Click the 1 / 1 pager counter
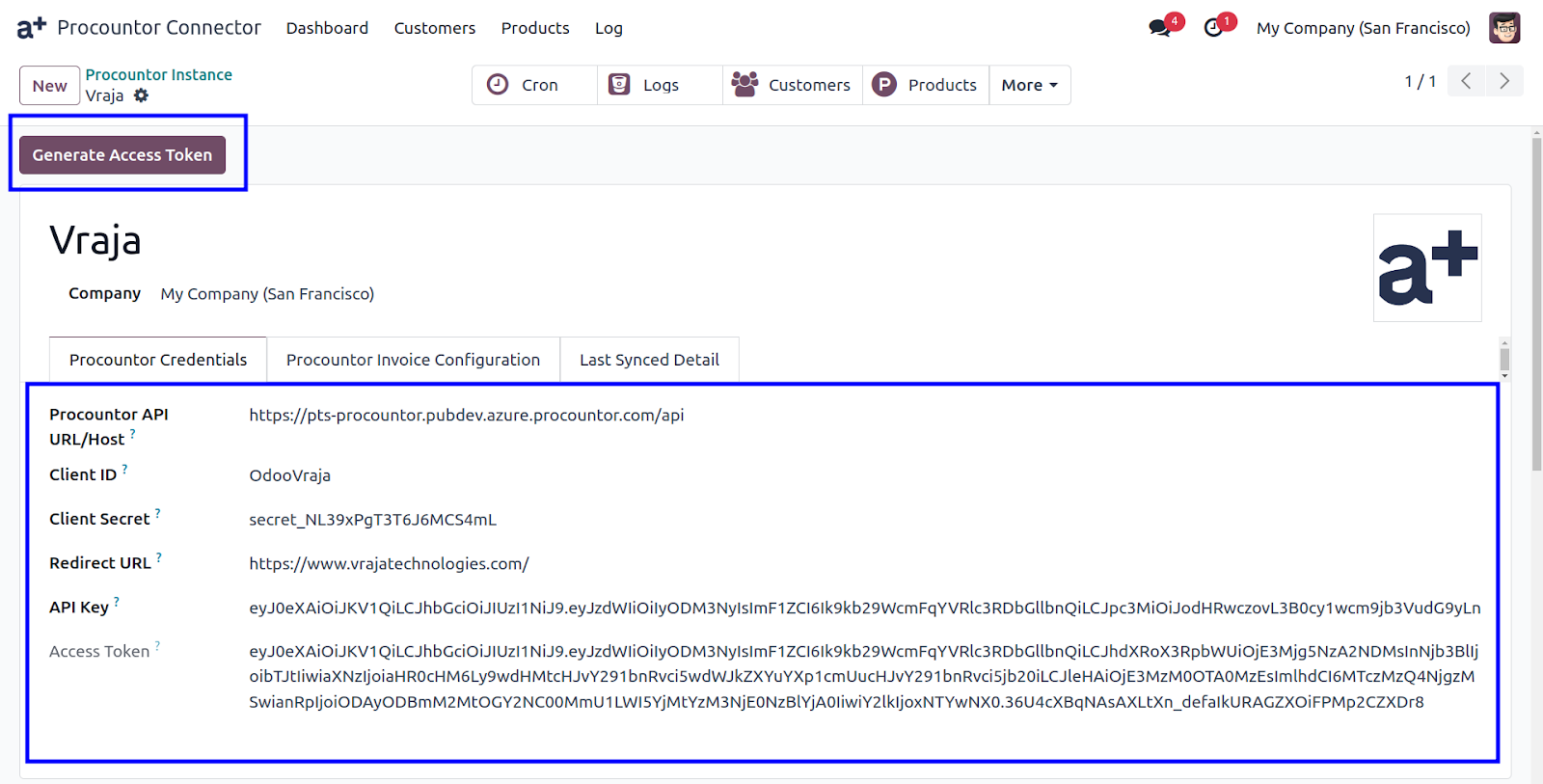The height and width of the screenshot is (784, 1543). click(1420, 82)
